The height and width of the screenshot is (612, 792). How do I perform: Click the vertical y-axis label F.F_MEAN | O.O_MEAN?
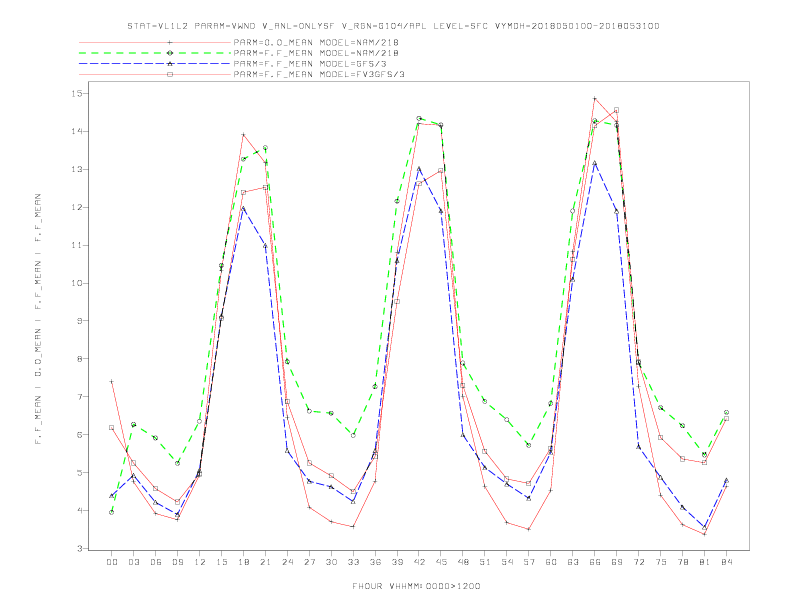coord(38,319)
